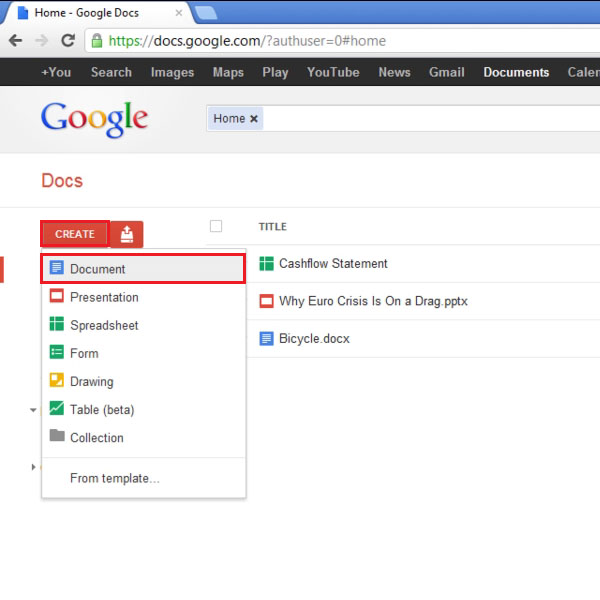The height and width of the screenshot is (600, 600).
Task: Click the blue Document icon in the menu
Action: [57, 267]
